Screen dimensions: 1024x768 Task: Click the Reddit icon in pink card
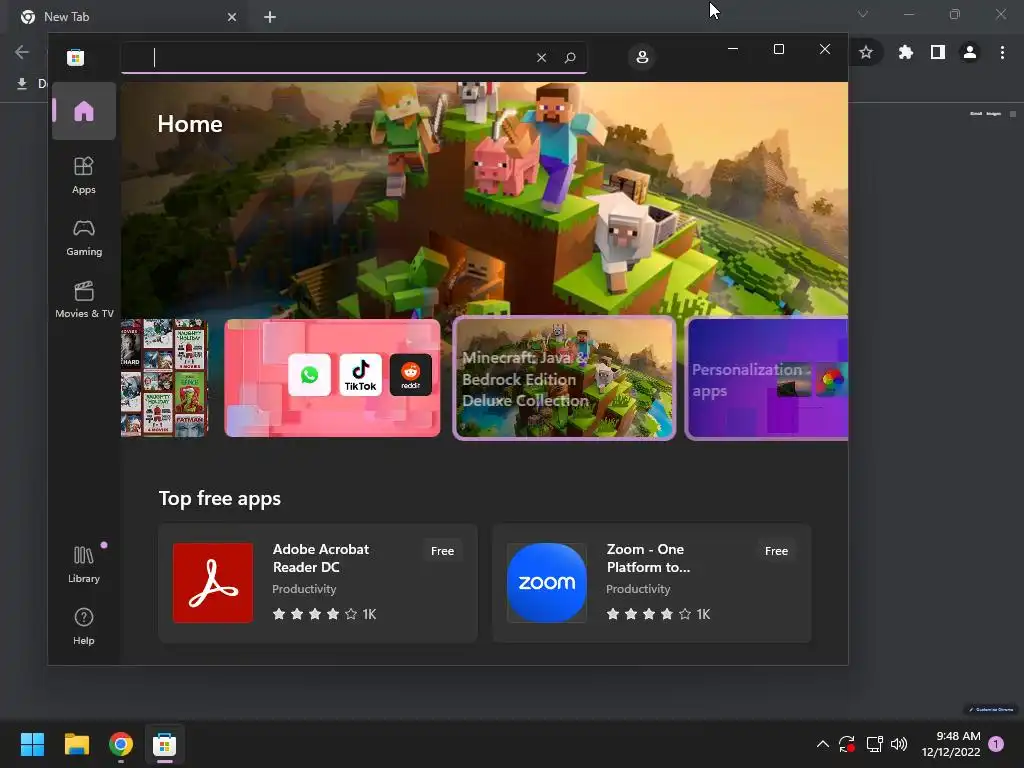pos(410,375)
